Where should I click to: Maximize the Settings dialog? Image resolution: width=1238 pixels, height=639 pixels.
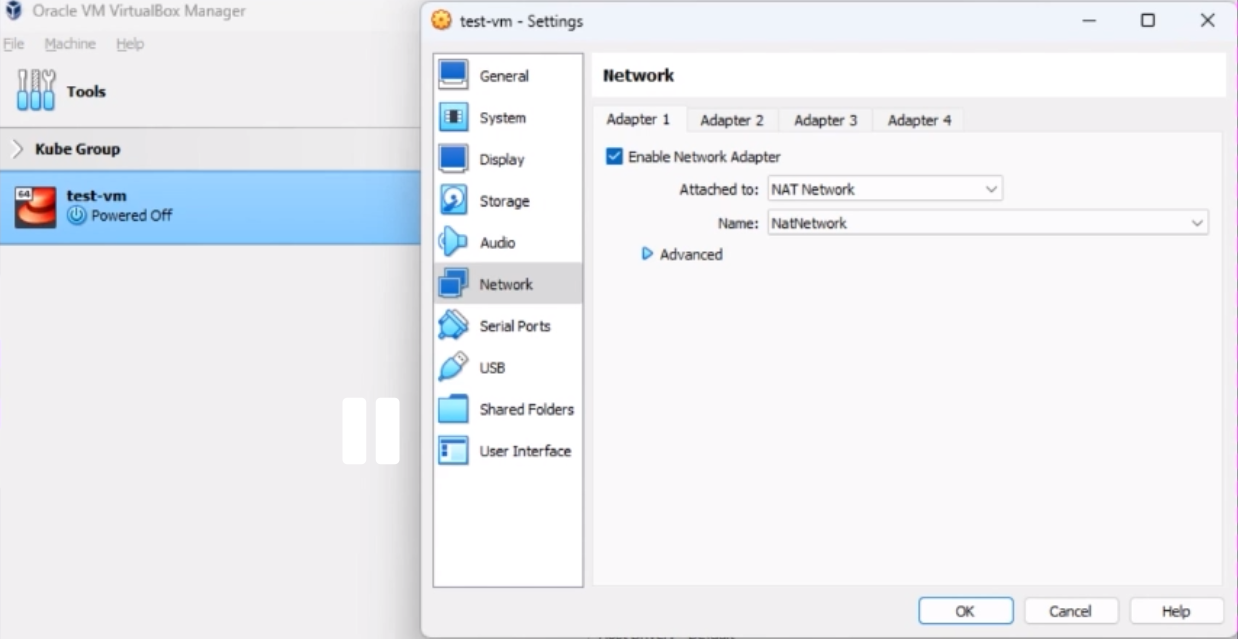pyautogui.click(x=1148, y=21)
